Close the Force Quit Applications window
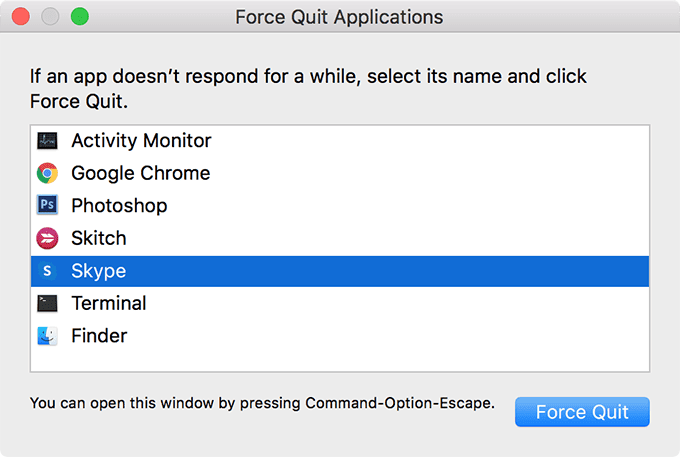This screenshot has width=680, height=457. tap(21, 16)
